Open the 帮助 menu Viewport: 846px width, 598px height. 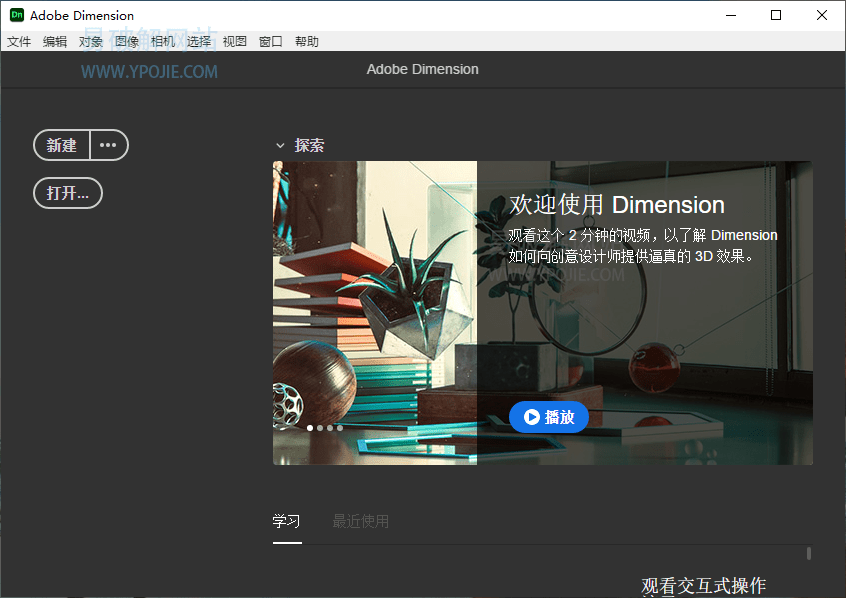(x=307, y=42)
